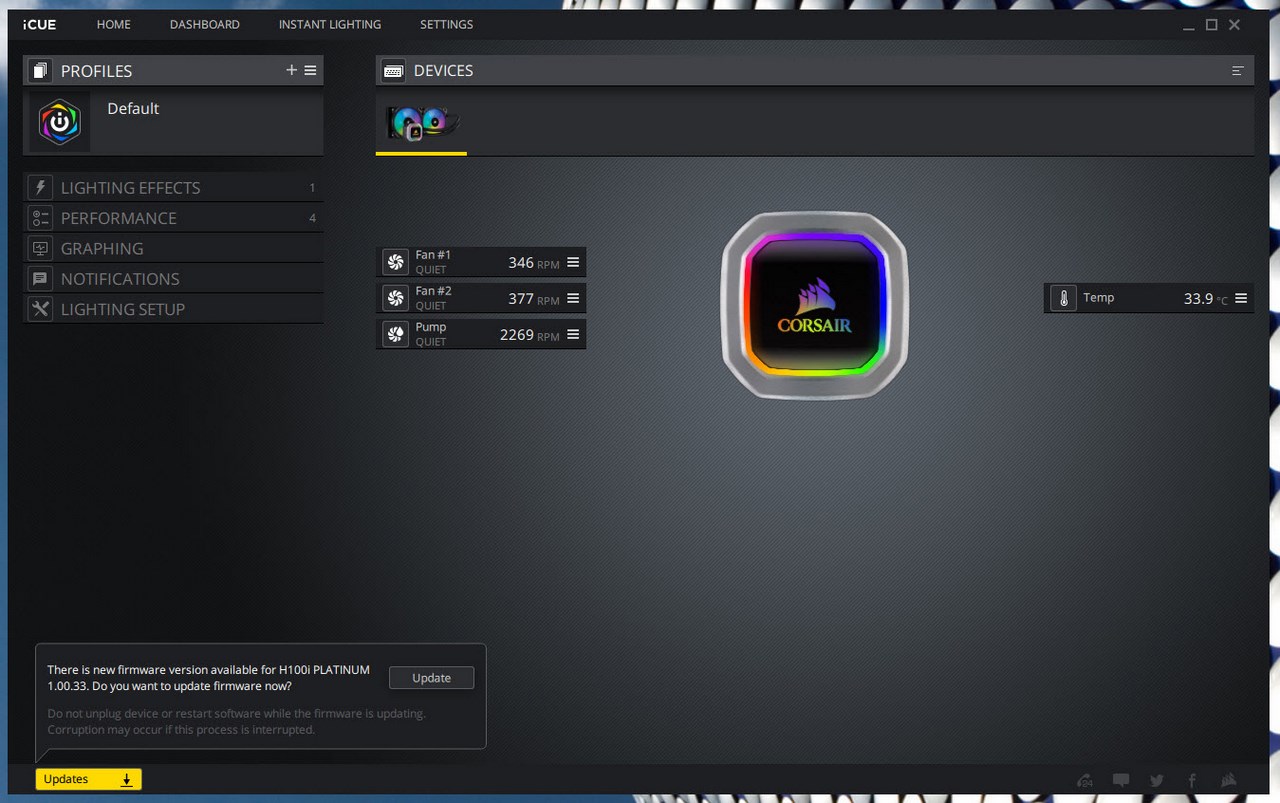Viewport: 1280px width, 803px height.
Task: Click the Corsair sails logo in footer
Action: [x=1229, y=780]
